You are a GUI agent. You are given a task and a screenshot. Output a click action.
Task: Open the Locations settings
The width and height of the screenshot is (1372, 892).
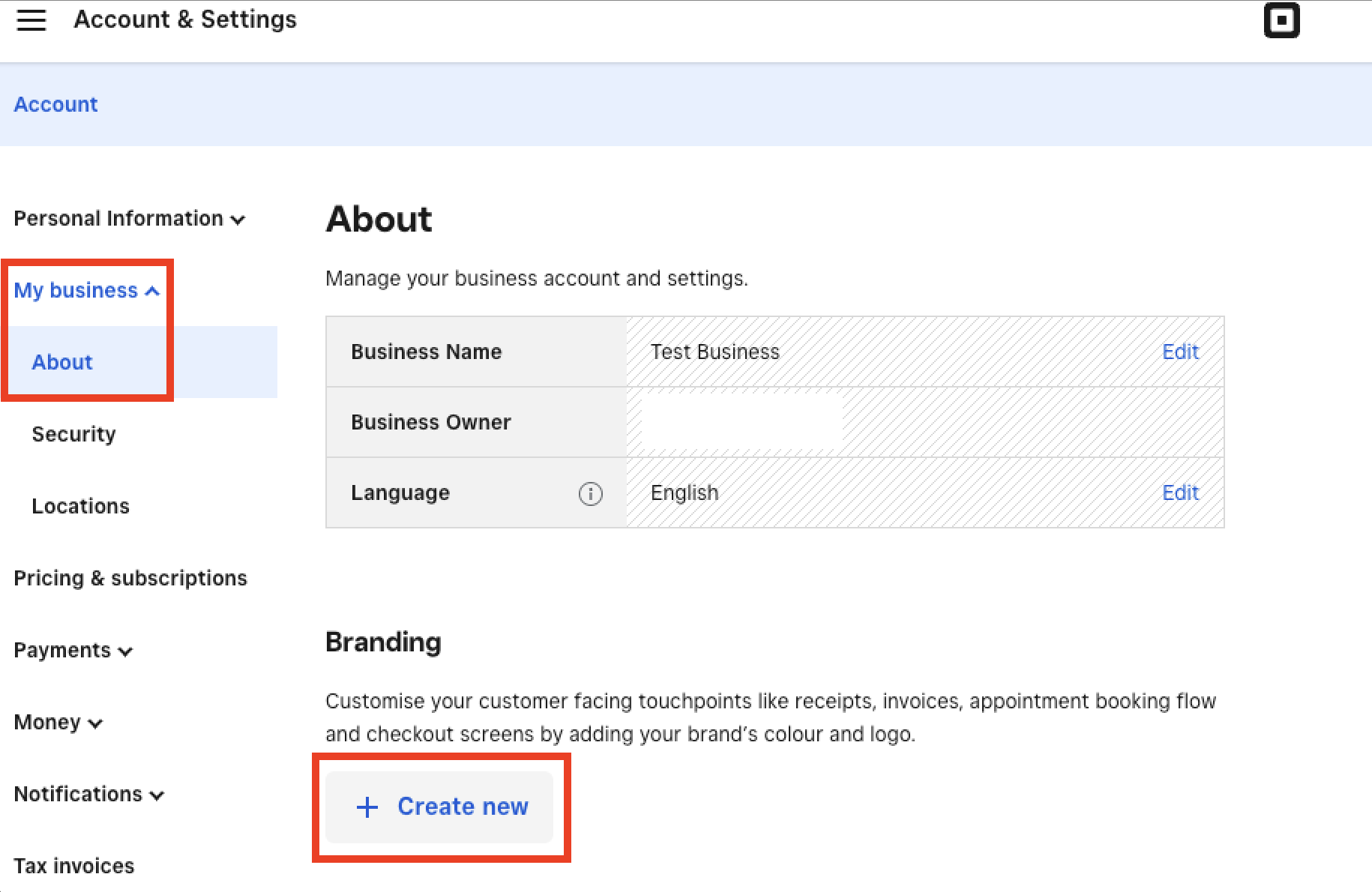(79, 506)
